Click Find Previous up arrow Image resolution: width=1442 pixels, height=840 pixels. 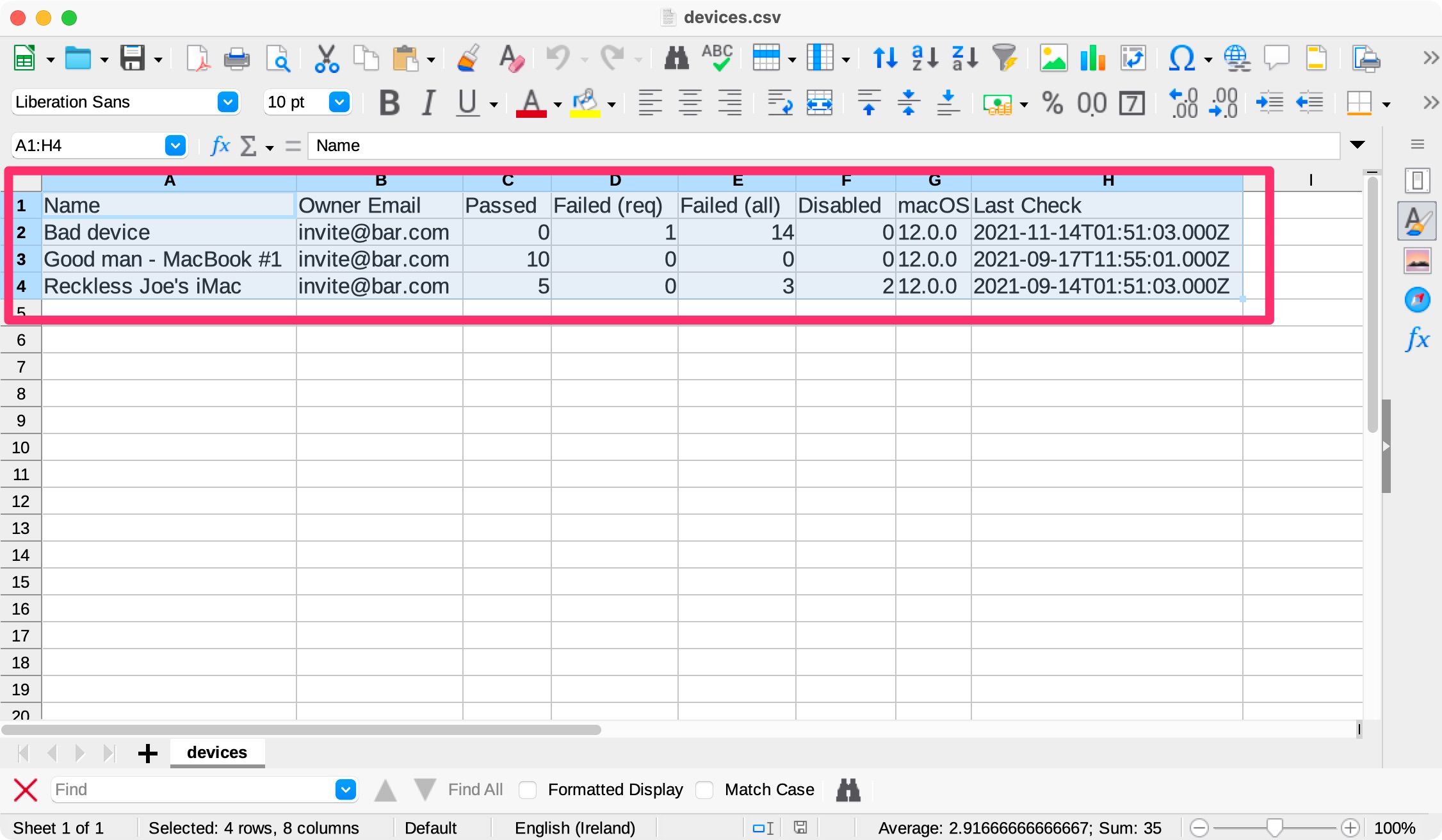pos(385,790)
